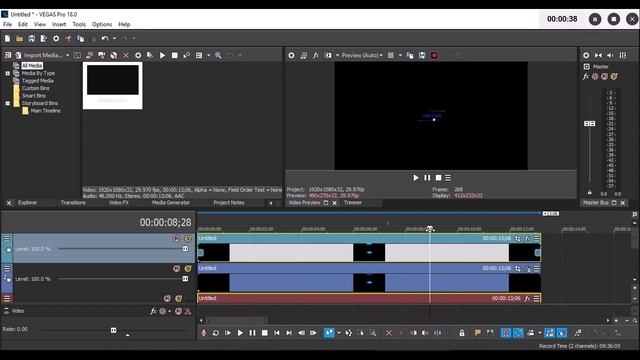This screenshot has width=640, height=360.
Task: Open the Insert menu
Action: click(x=59, y=24)
